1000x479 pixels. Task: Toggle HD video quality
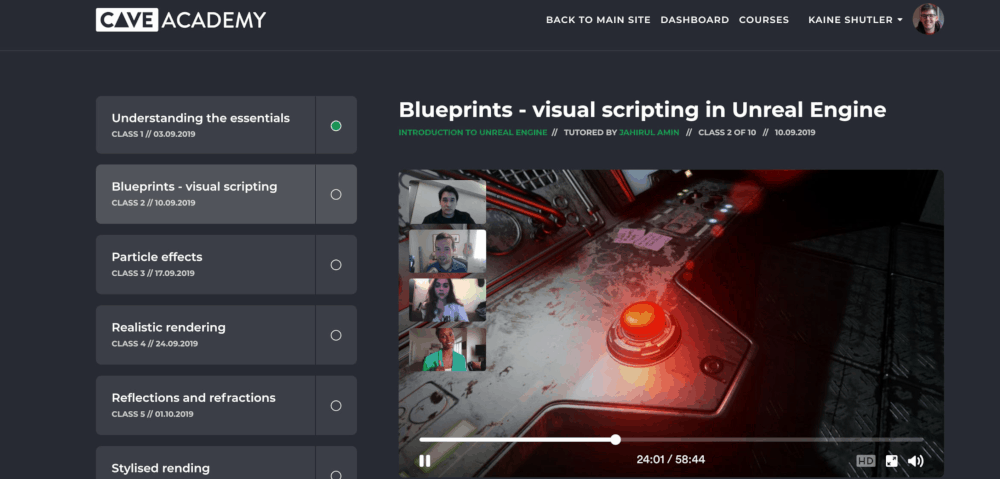(x=865, y=461)
